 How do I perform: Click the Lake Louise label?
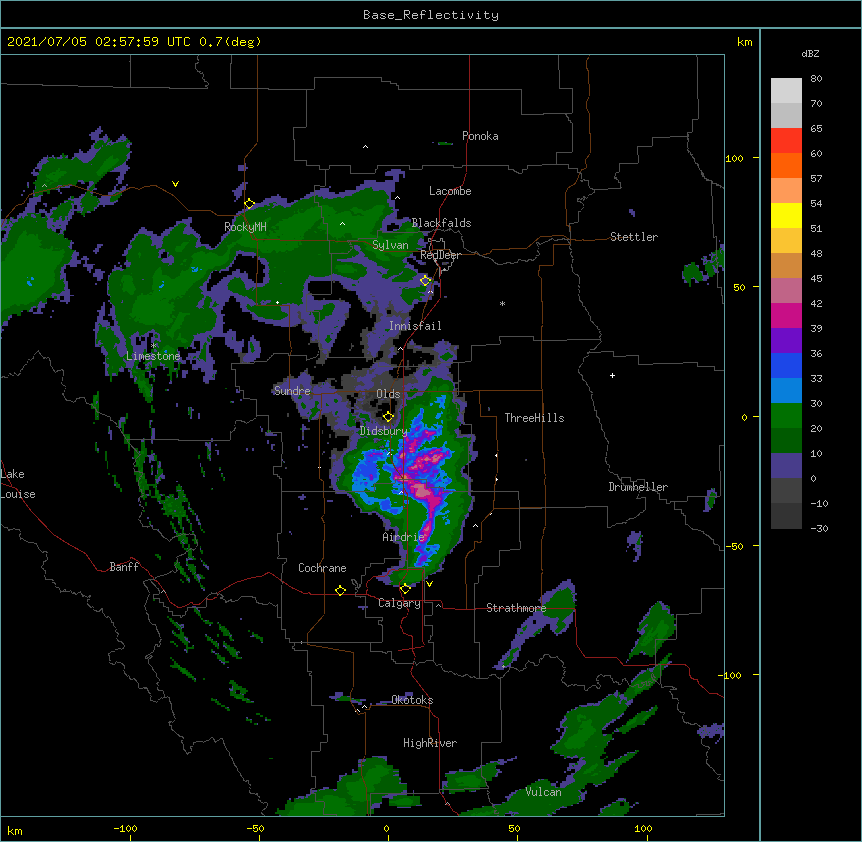coord(18,484)
